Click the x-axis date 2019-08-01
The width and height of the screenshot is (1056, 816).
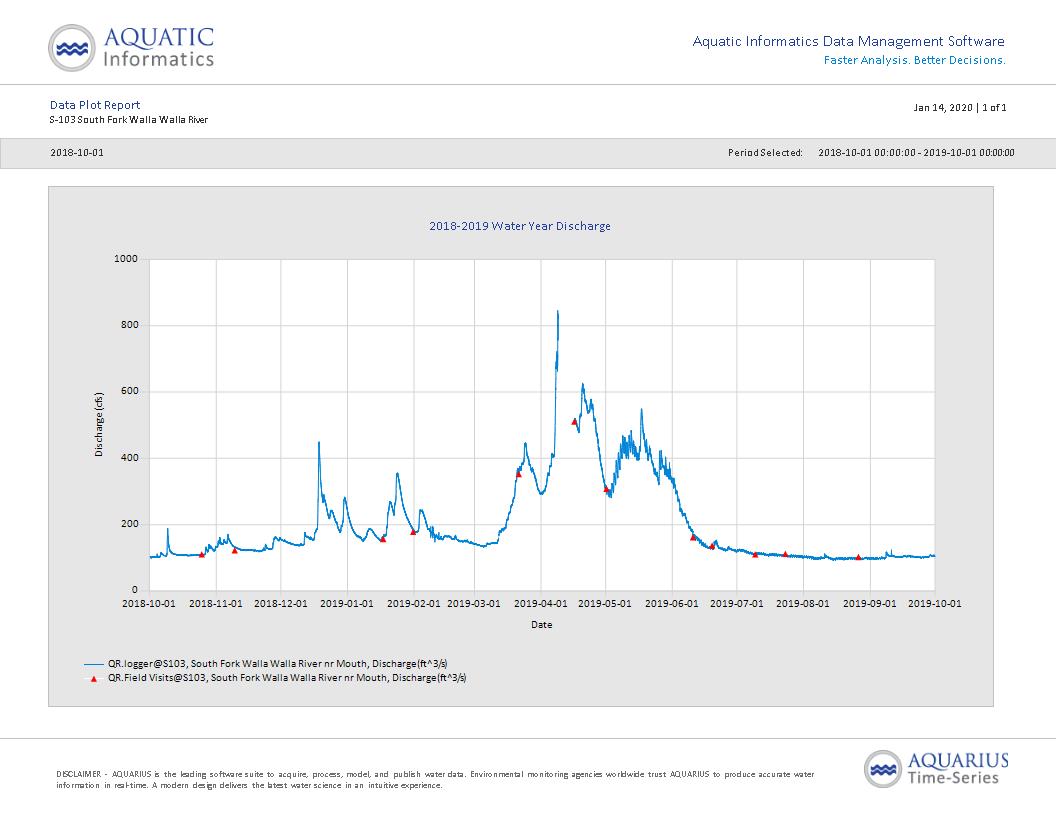(803, 604)
